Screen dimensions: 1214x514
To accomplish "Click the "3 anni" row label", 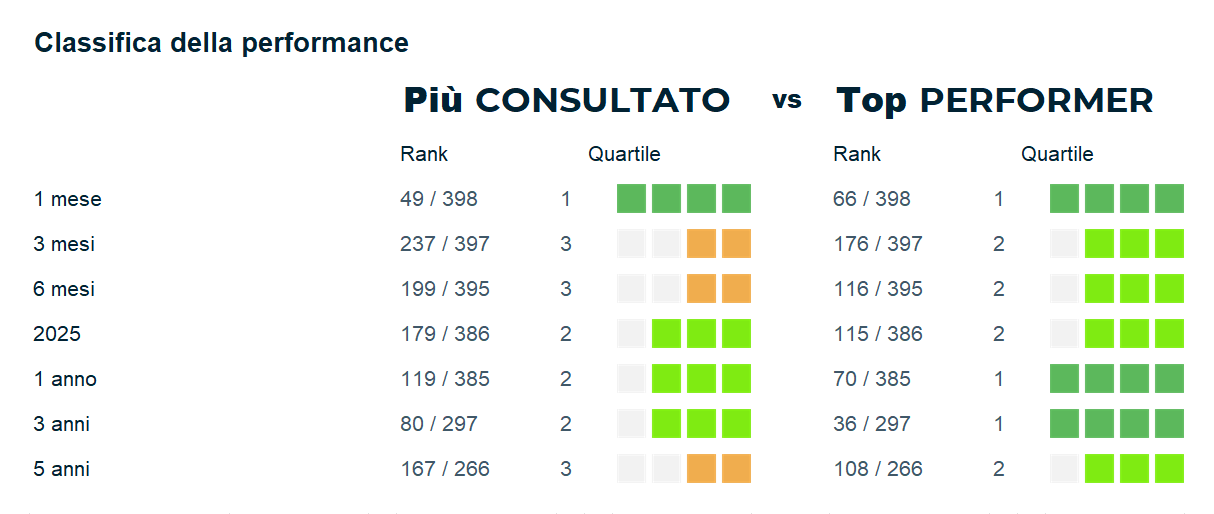I will [x=61, y=424].
